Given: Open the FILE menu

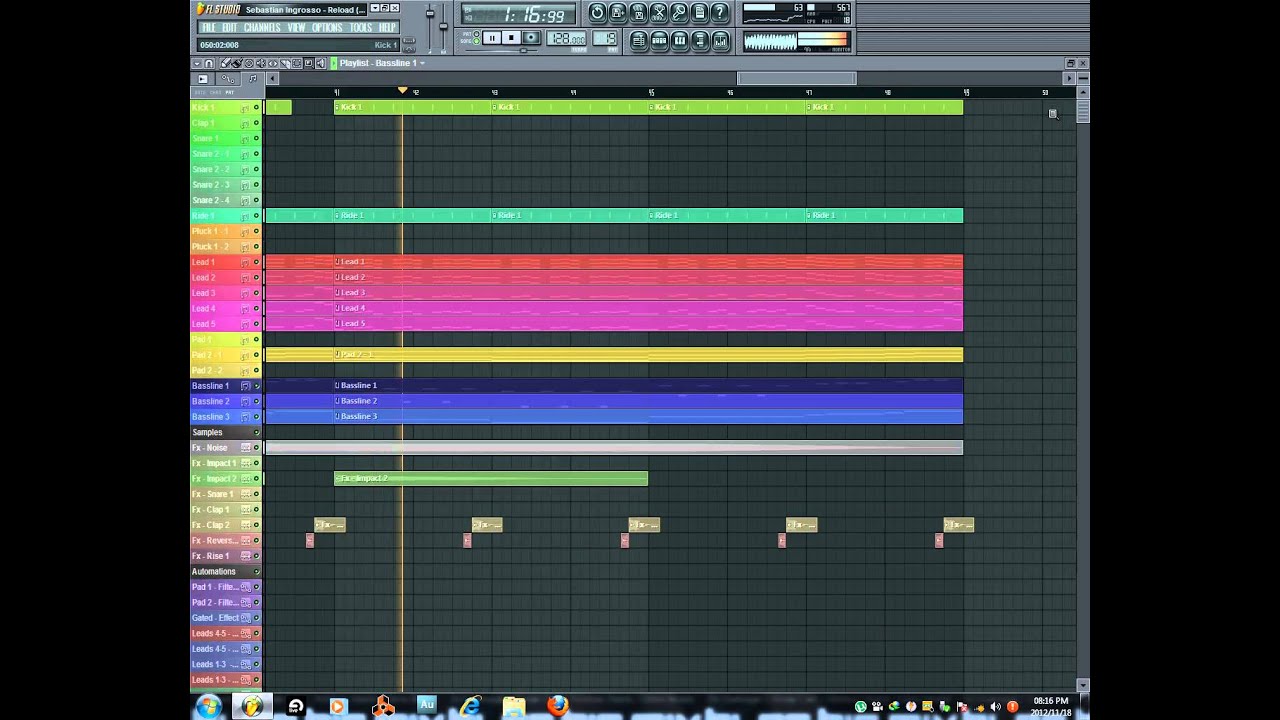Looking at the screenshot, I should (x=209, y=27).
